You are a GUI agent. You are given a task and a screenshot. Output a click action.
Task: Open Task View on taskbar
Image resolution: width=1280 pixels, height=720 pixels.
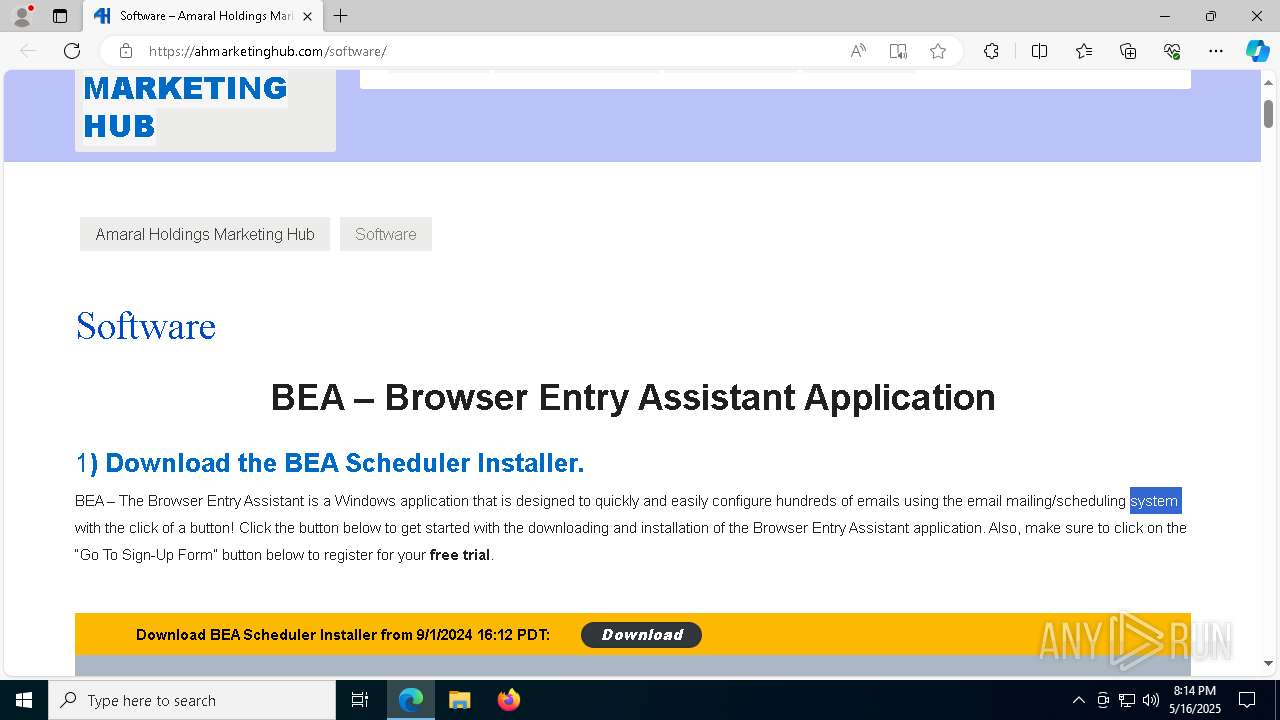(x=360, y=700)
